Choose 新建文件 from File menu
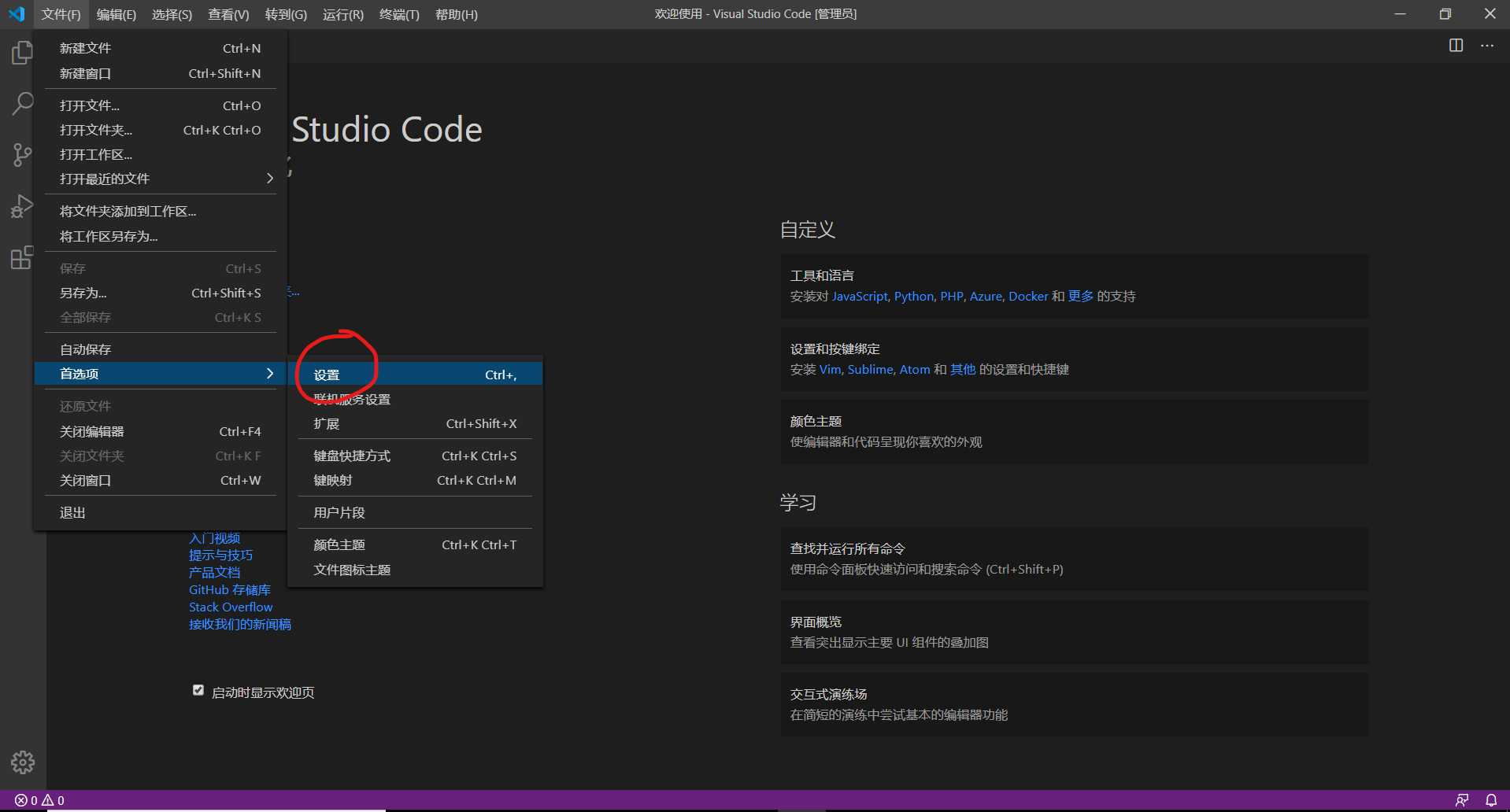The height and width of the screenshot is (812, 1510). click(161, 49)
